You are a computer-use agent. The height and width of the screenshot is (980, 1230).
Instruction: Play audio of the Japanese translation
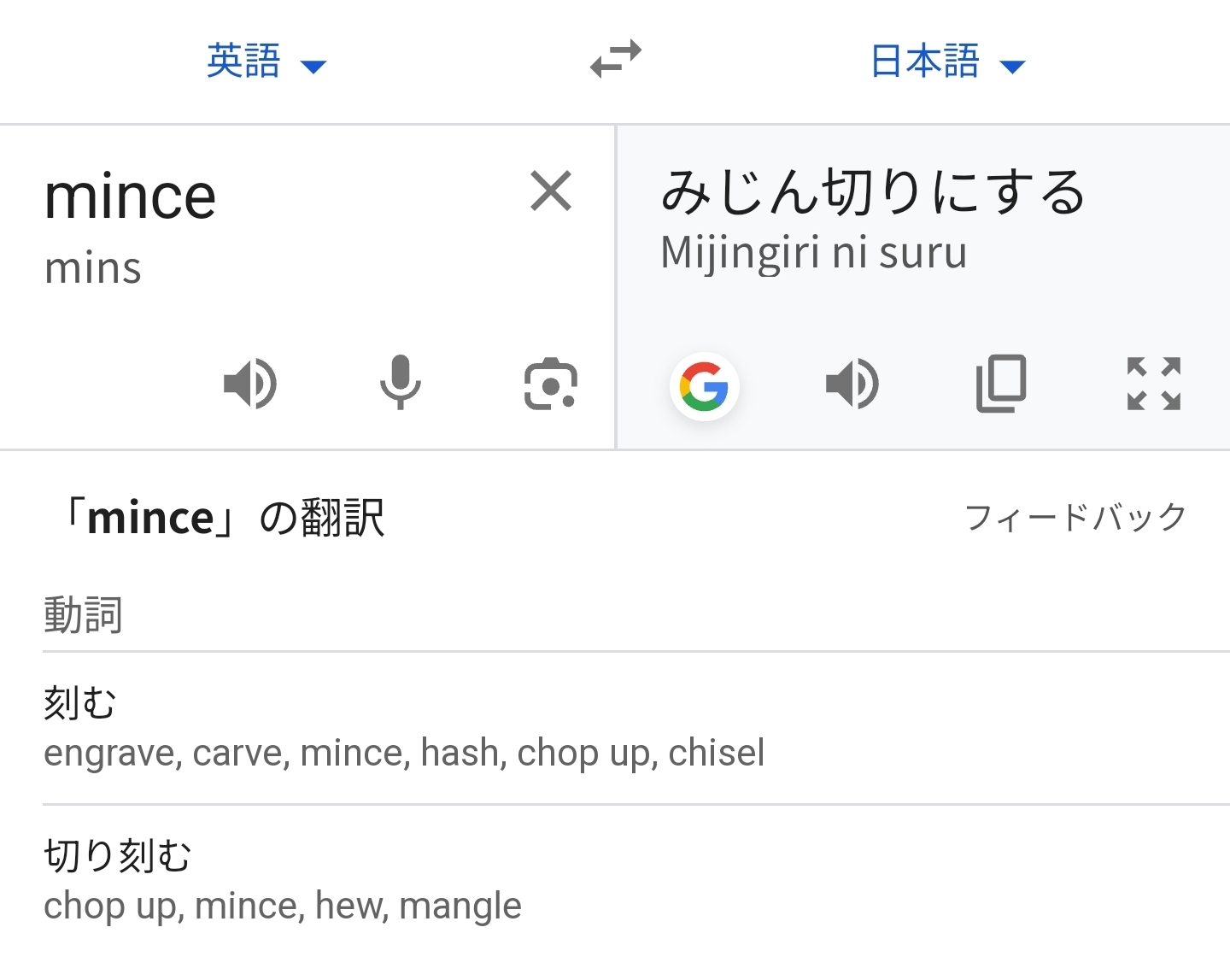click(852, 384)
